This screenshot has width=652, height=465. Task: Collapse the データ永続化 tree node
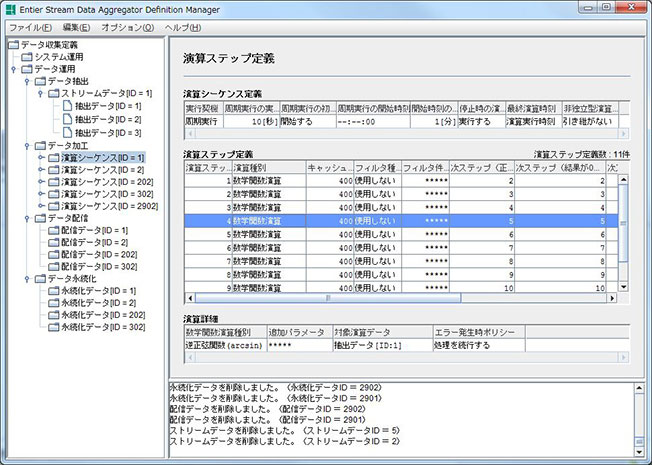pos(25,278)
